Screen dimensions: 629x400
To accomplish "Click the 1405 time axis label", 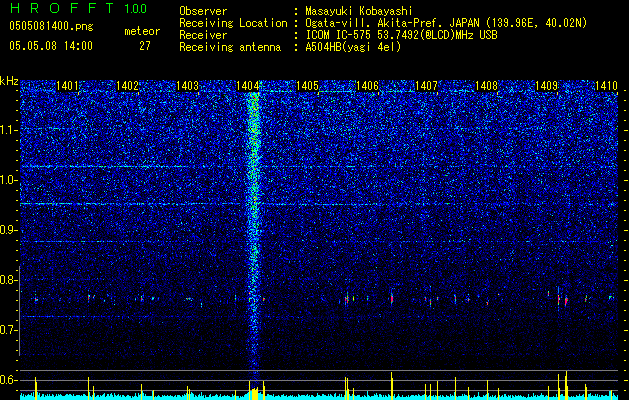I will click(307, 85).
